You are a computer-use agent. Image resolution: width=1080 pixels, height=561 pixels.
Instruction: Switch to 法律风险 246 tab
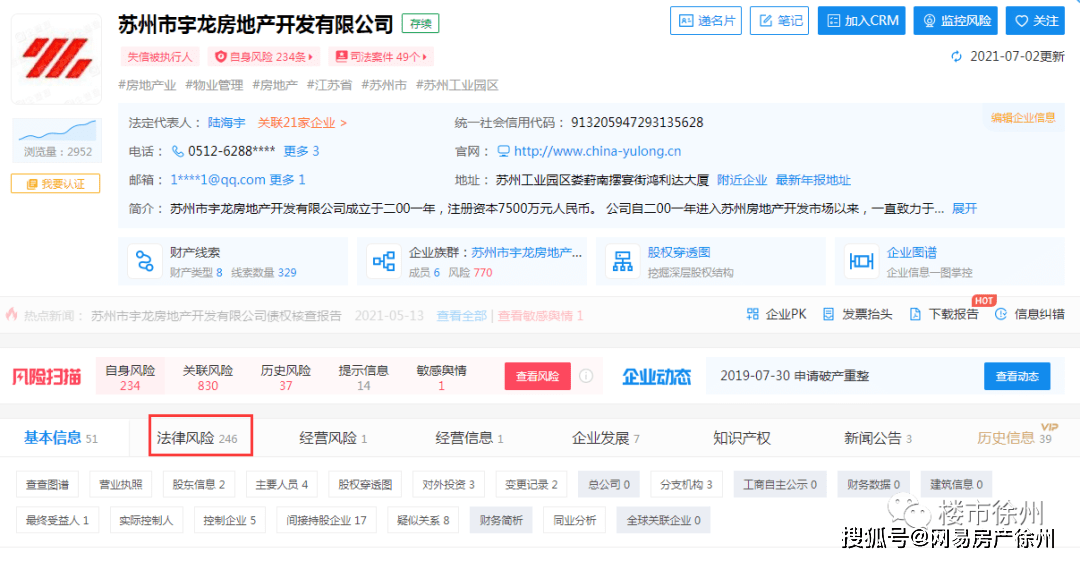[200, 436]
